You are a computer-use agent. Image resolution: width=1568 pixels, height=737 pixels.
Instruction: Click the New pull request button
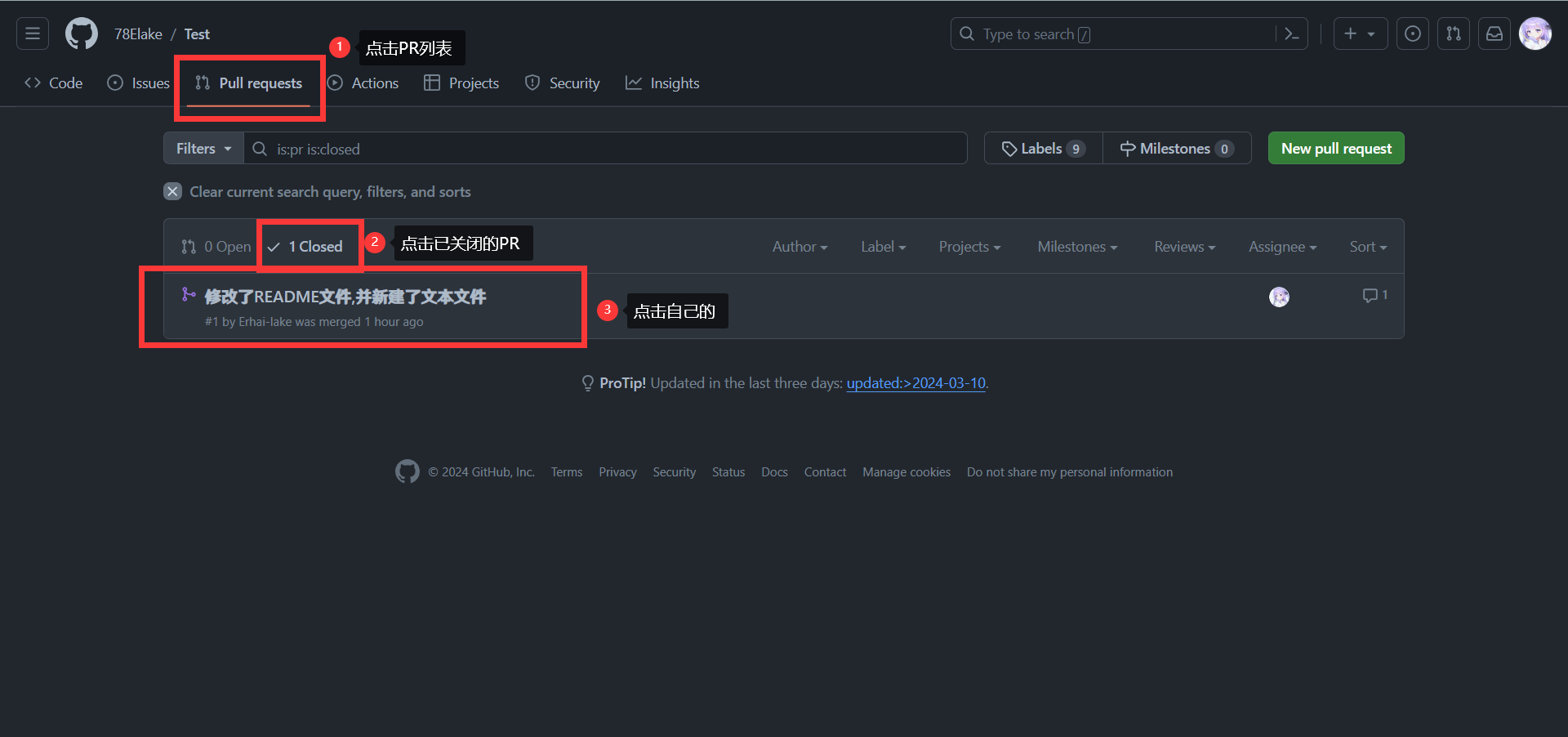(1336, 149)
